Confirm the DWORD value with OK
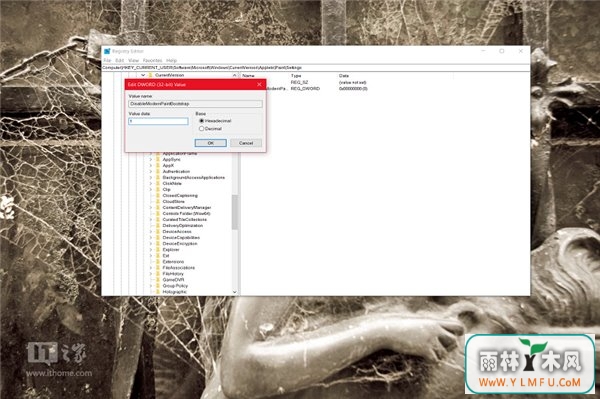 click(210, 143)
